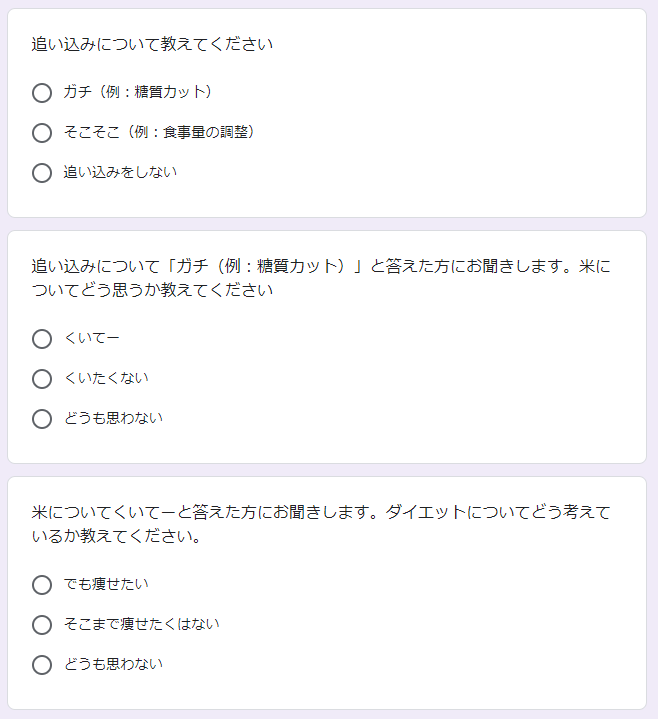
Task: Click the question title asking about ダイエット
Action: pyautogui.click(x=320, y=524)
